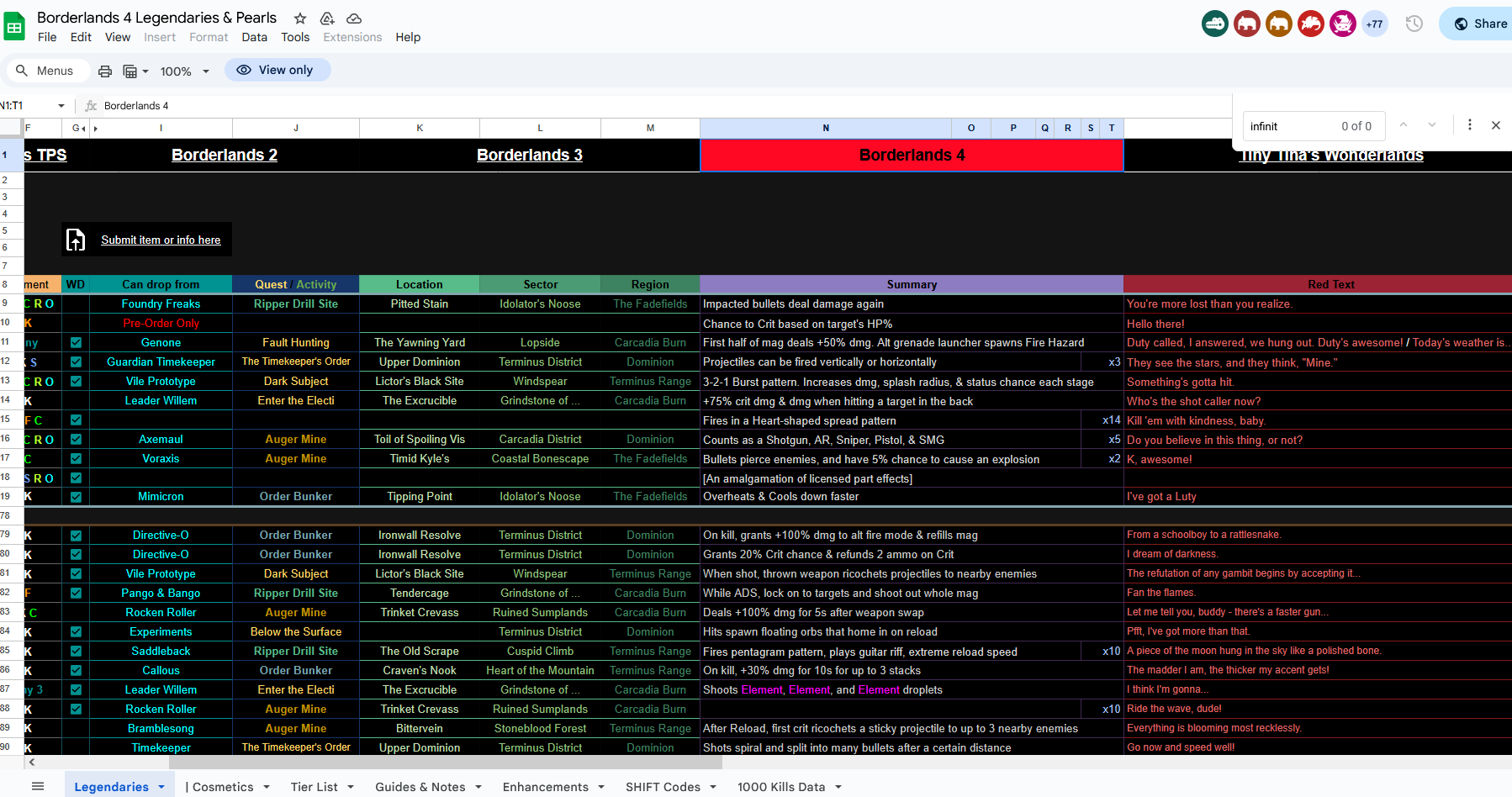Toggle WD checkbox in Saddleback row
Image resolution: width=1512 pixels, height=797 pixels.
click(x=76, y=651)
